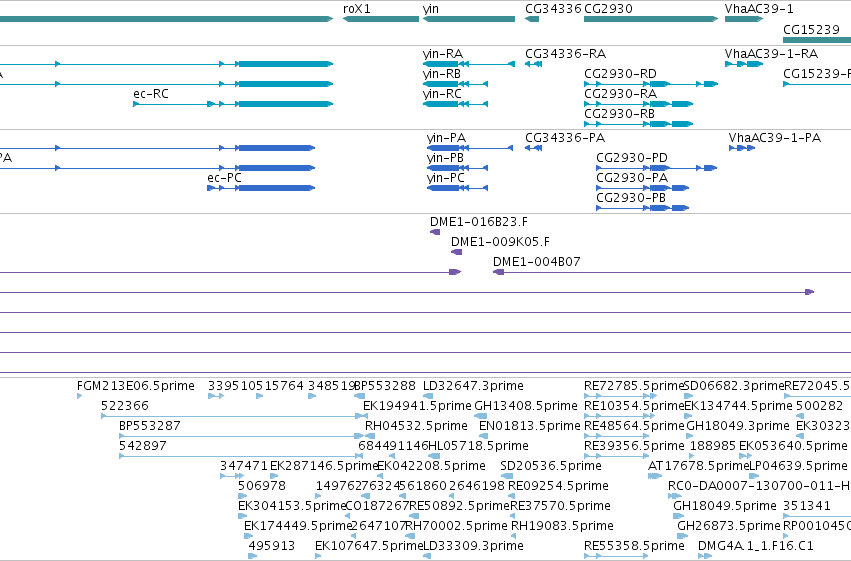Image resolution: width=851 pixels, height=561 pixels.
Task: Open EST EN01813.5prime label
Action: point(530,426)
